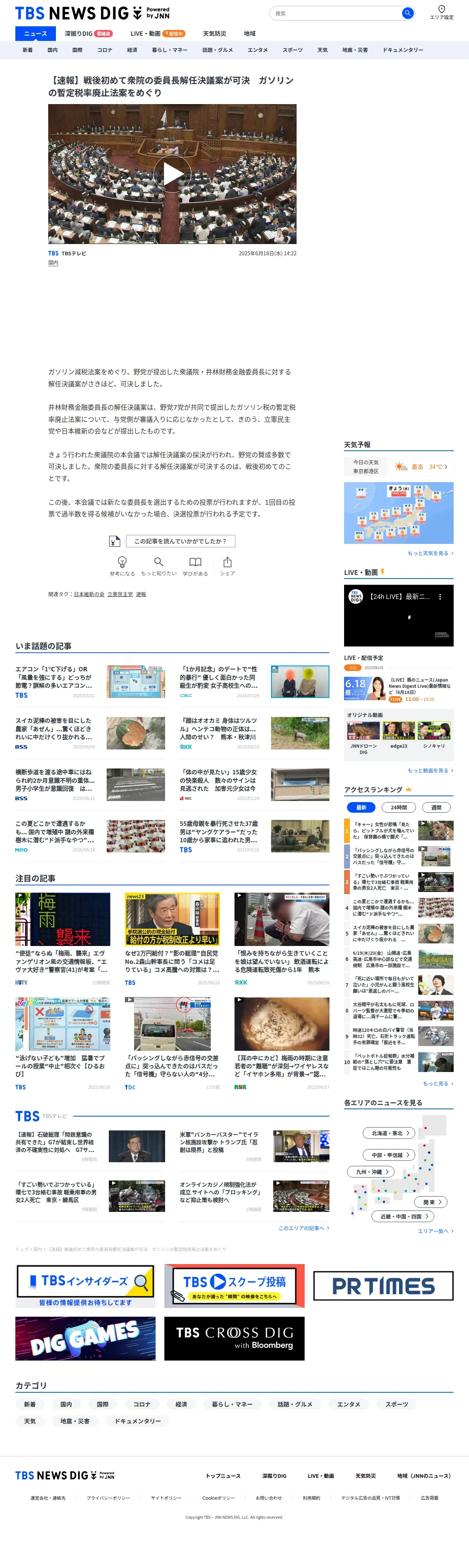469x1568 pixels.
Task: Open the シノキャリ original video
Action: (x=434, y=735)
